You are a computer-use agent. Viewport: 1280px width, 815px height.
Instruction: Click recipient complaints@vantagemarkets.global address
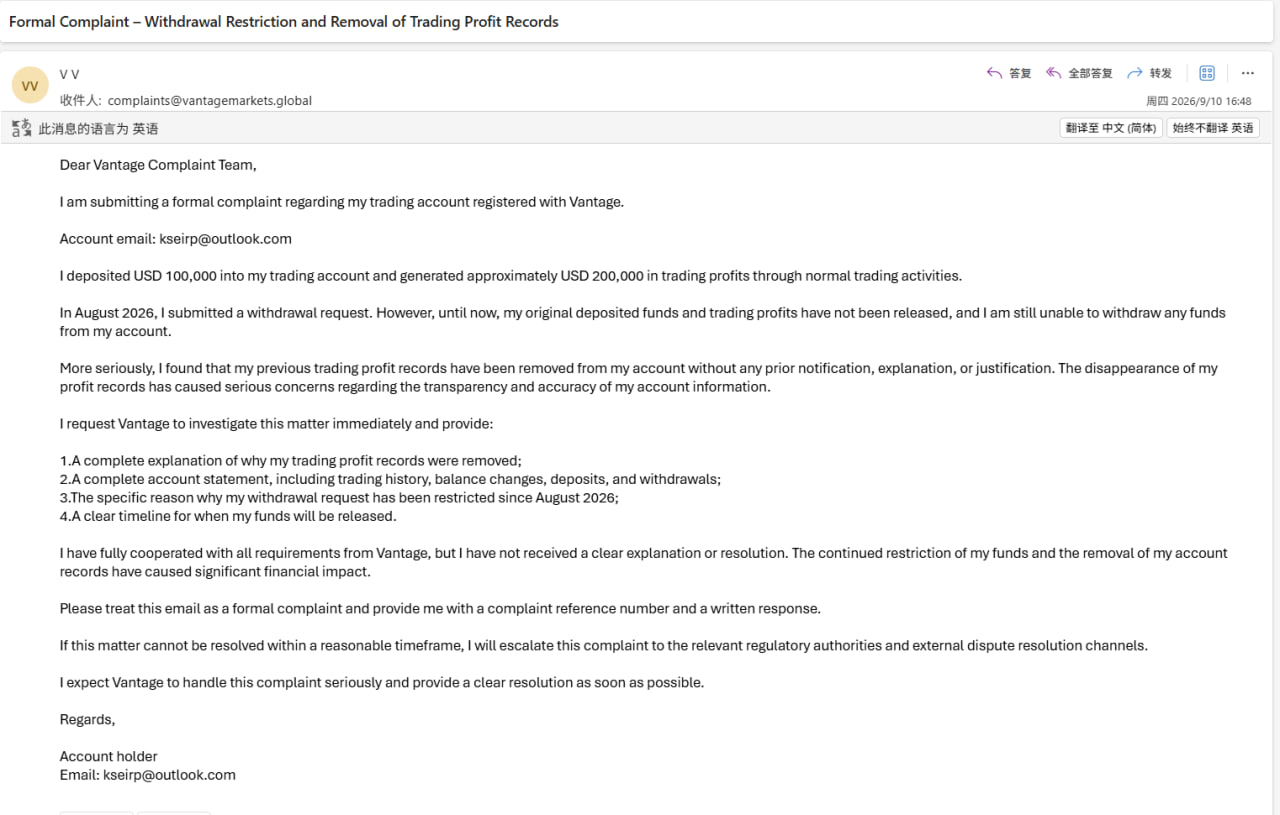tap(210, 100)
